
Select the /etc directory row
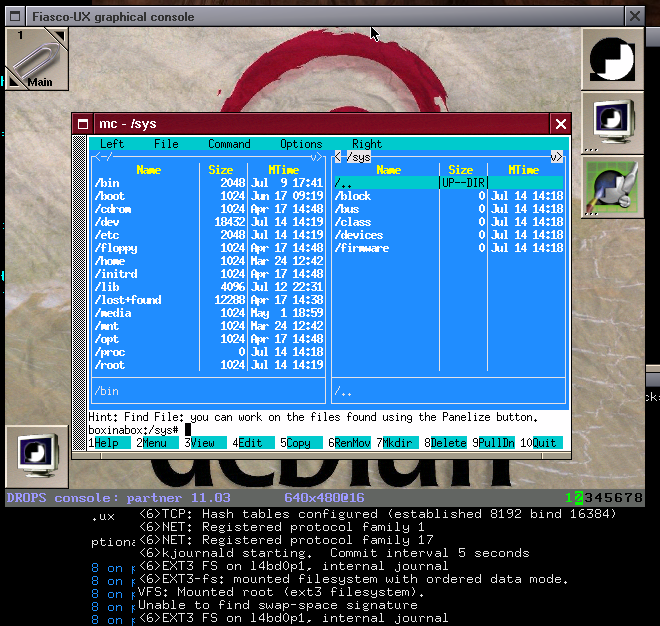click(208, 235)
